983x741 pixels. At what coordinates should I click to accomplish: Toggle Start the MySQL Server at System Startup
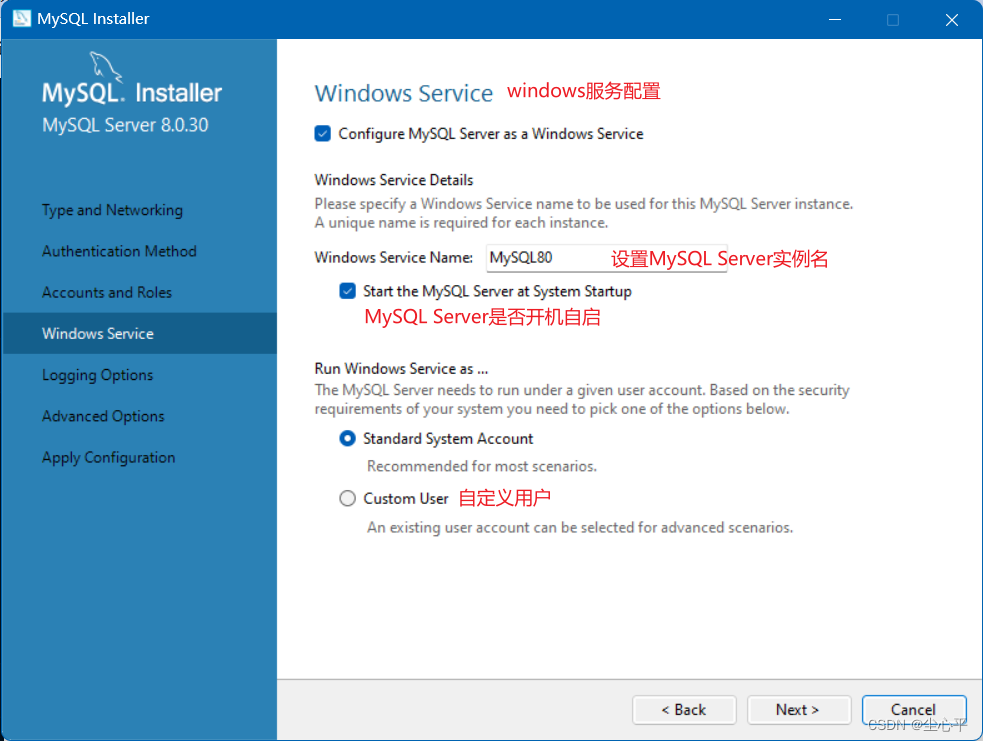(x=347, y=291)
